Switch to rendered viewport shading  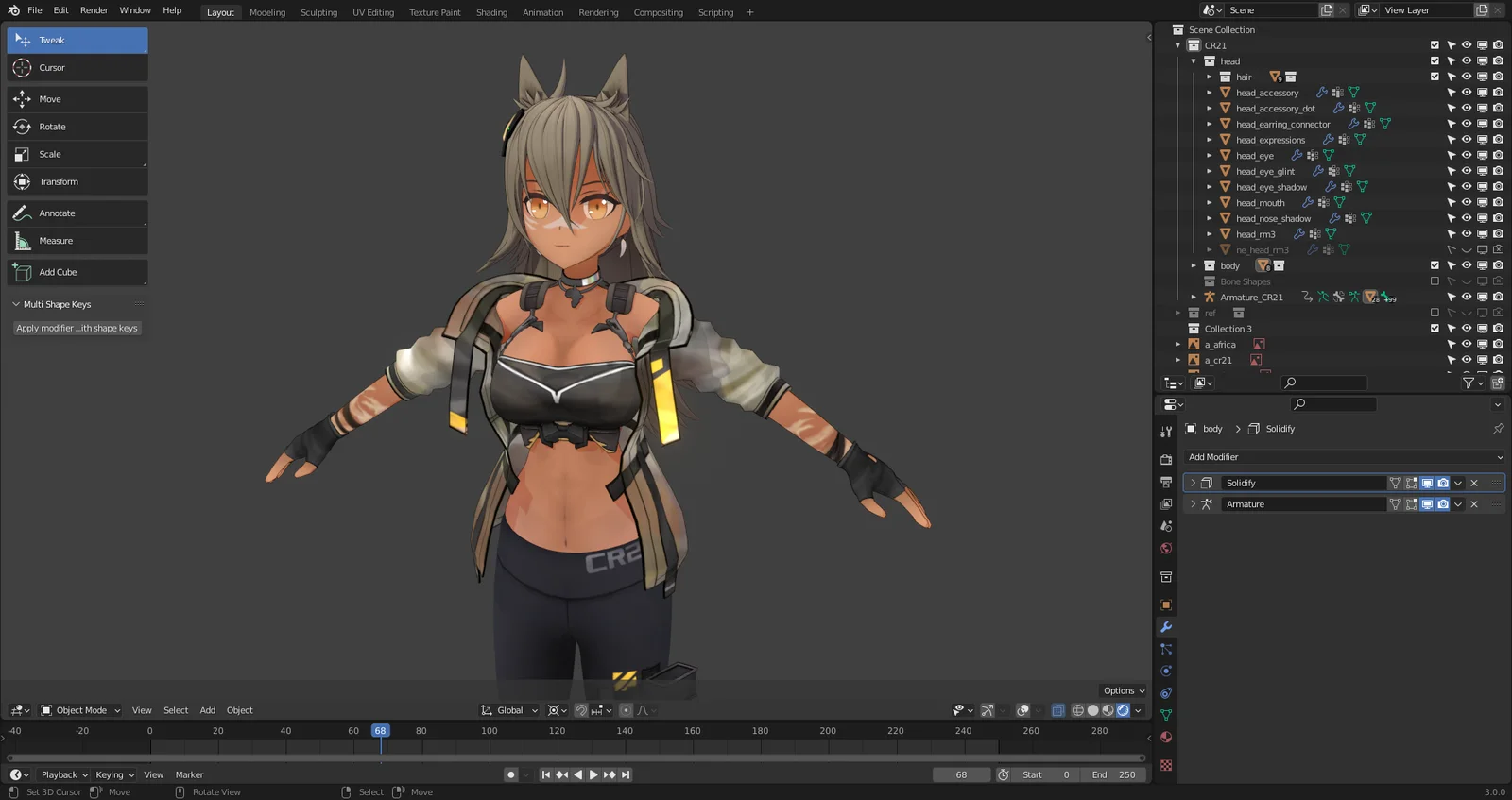click(1123, 710)
